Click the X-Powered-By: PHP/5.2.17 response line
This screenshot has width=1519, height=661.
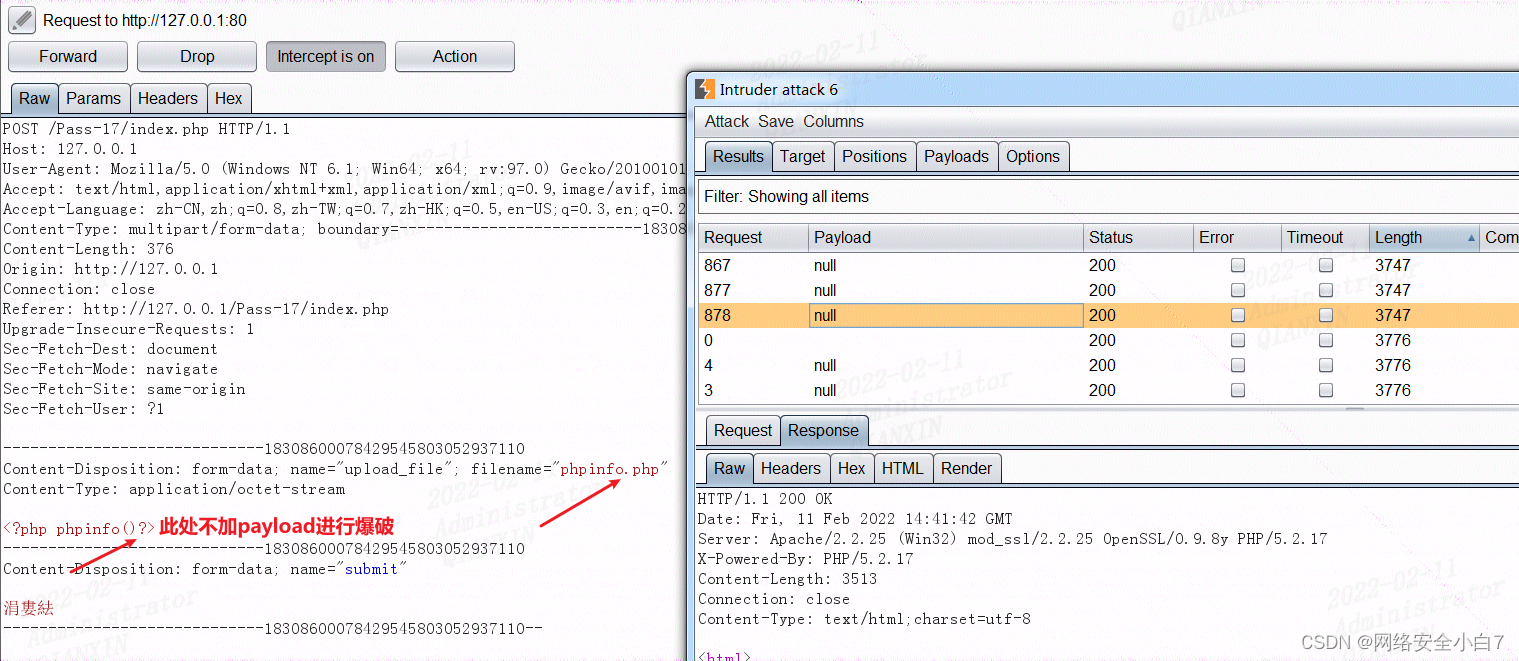tap(805, 559)
